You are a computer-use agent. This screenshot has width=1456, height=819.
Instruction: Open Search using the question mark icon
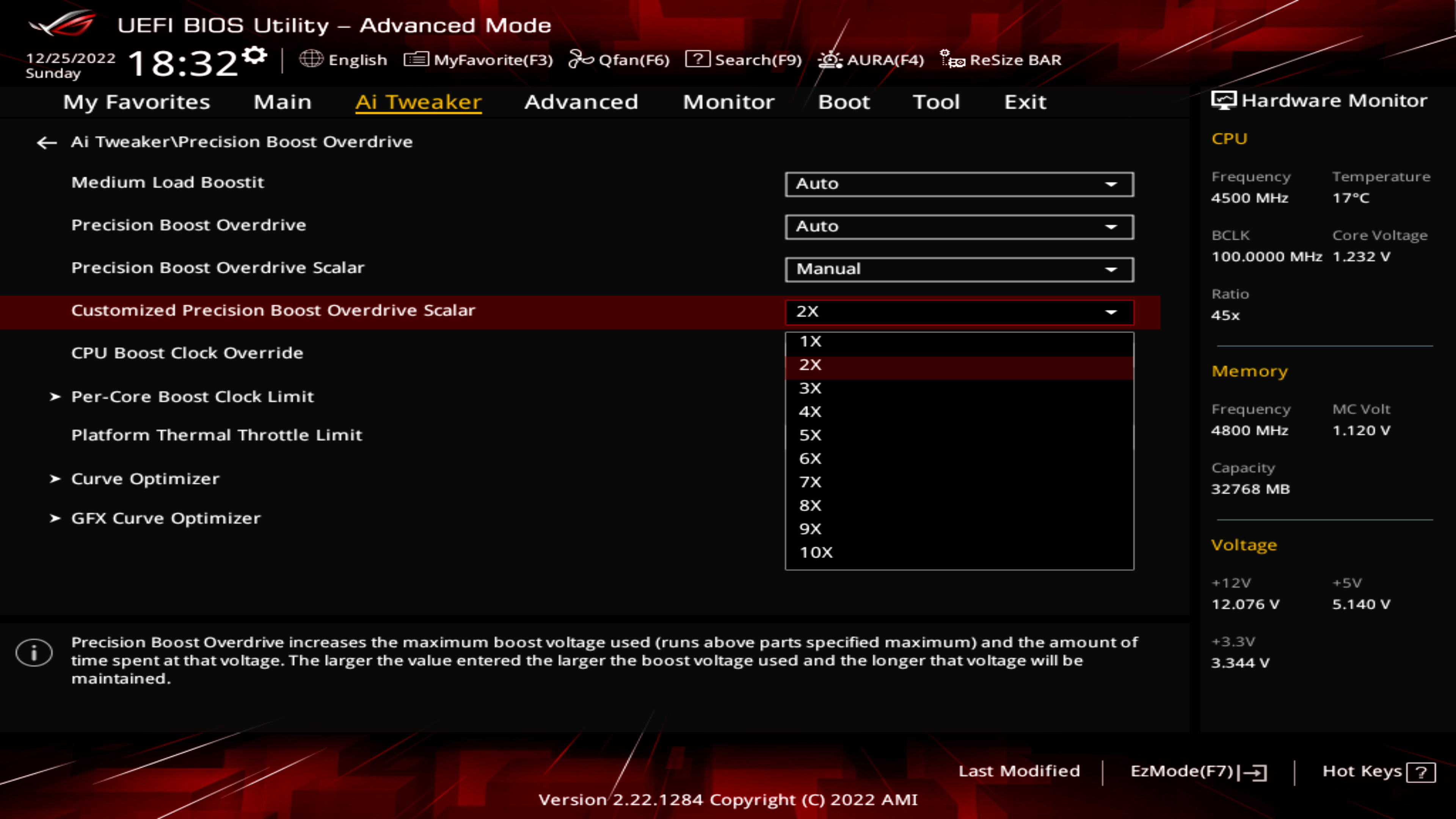[x=697, y=60]
